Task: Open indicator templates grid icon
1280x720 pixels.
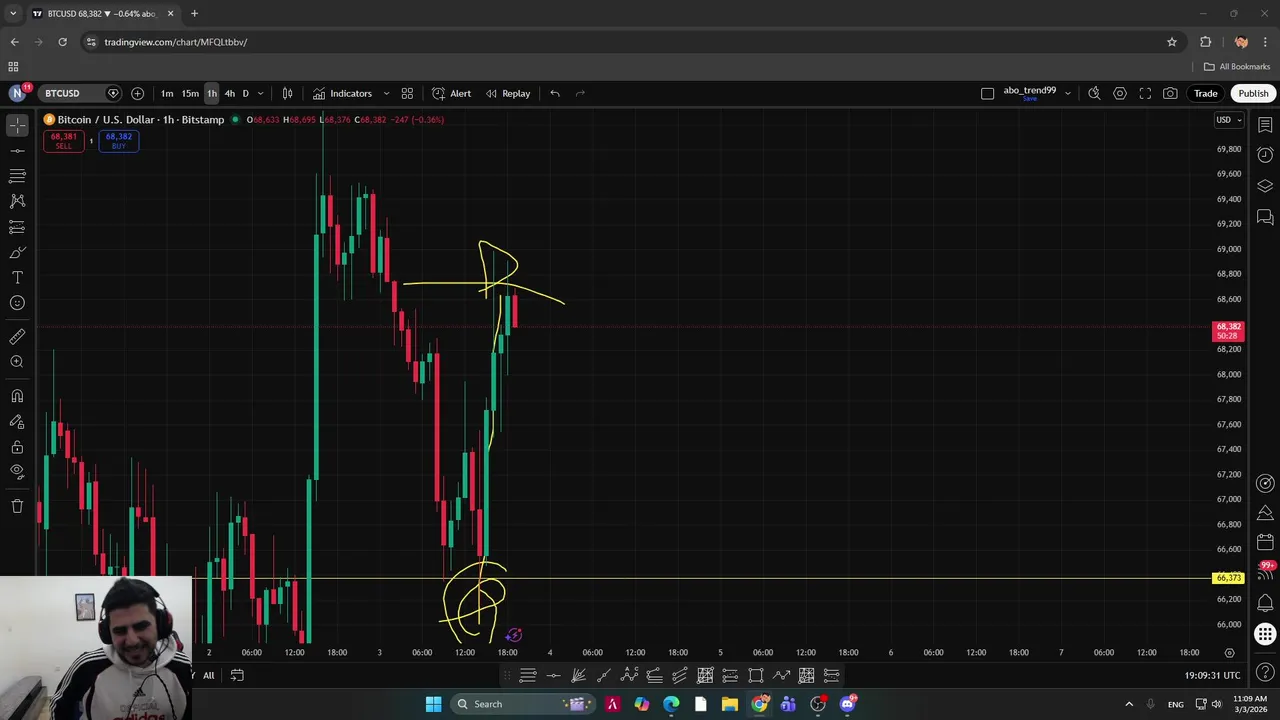Action: [407, 93]
